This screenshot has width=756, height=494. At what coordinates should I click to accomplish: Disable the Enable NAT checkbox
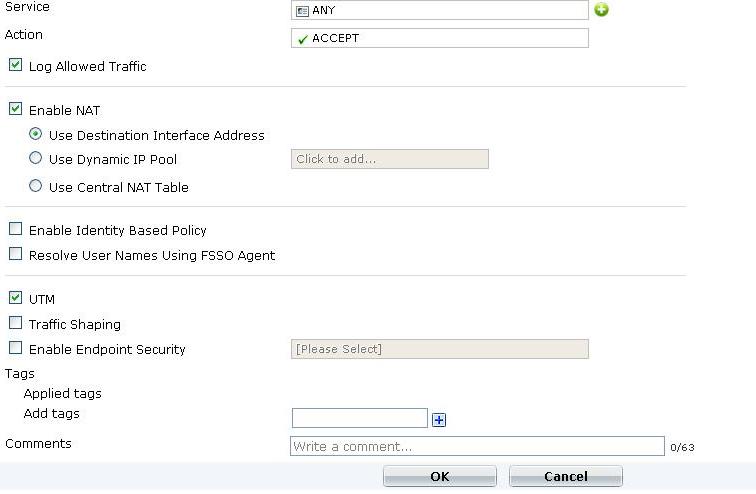(15, 110)
